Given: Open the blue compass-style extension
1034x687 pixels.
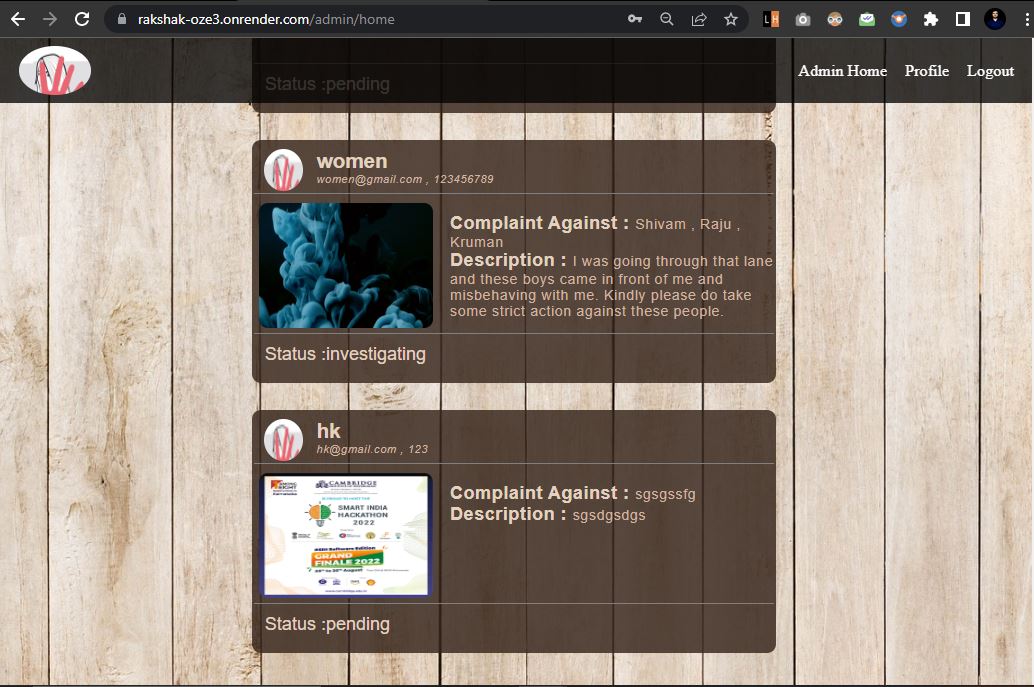Looking at the screenshot, I should [899, 18].
